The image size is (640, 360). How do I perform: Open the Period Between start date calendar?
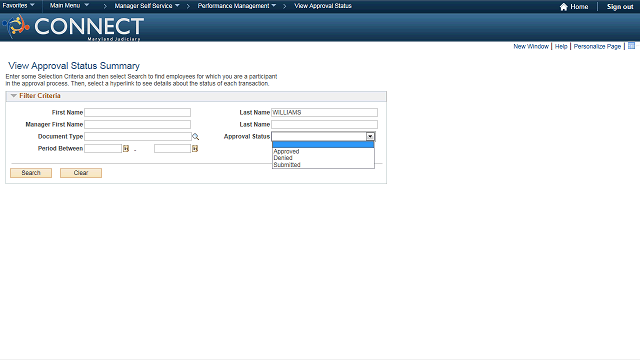126,149
